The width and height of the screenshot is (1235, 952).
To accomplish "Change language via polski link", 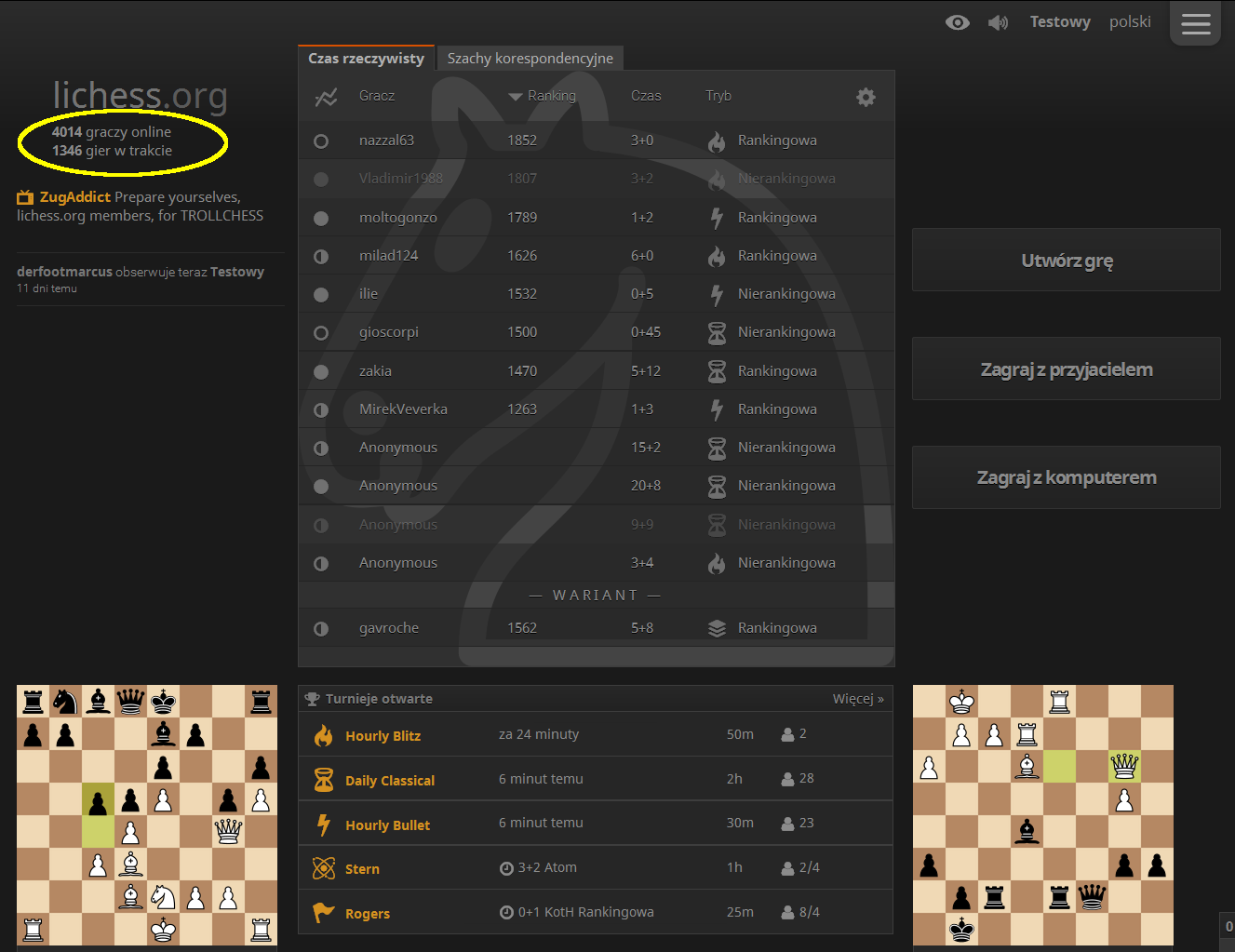I will click(x=1130, y=22).
